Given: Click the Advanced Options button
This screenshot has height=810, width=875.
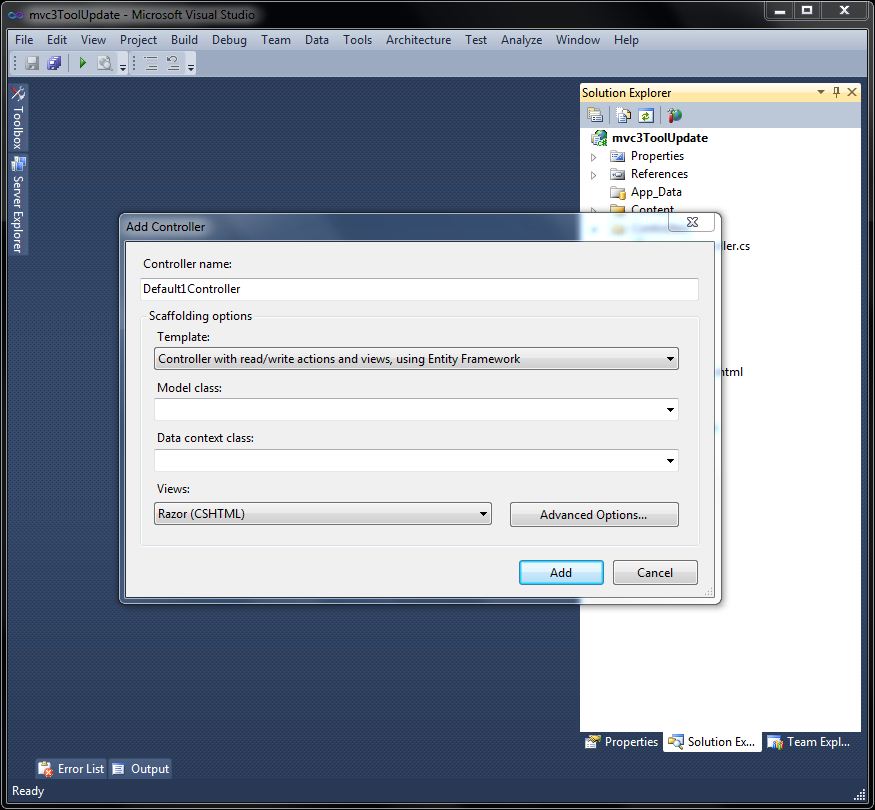Looking at the screenshot, I should 594,515.
